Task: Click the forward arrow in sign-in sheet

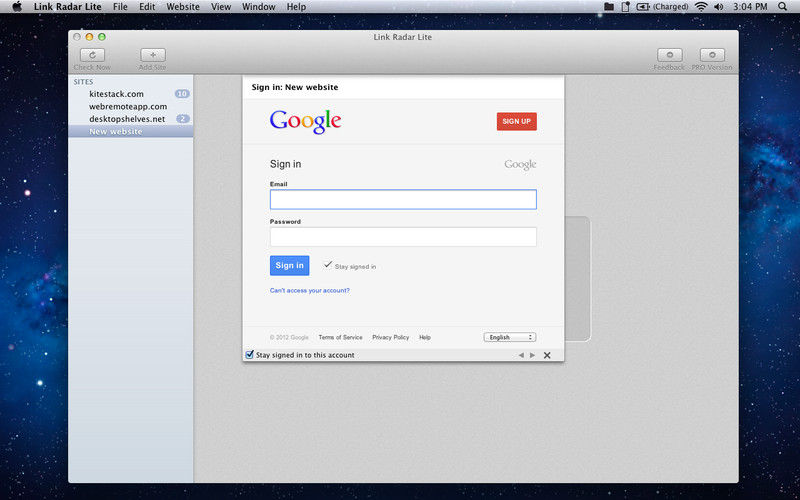Action: point(532,355)
